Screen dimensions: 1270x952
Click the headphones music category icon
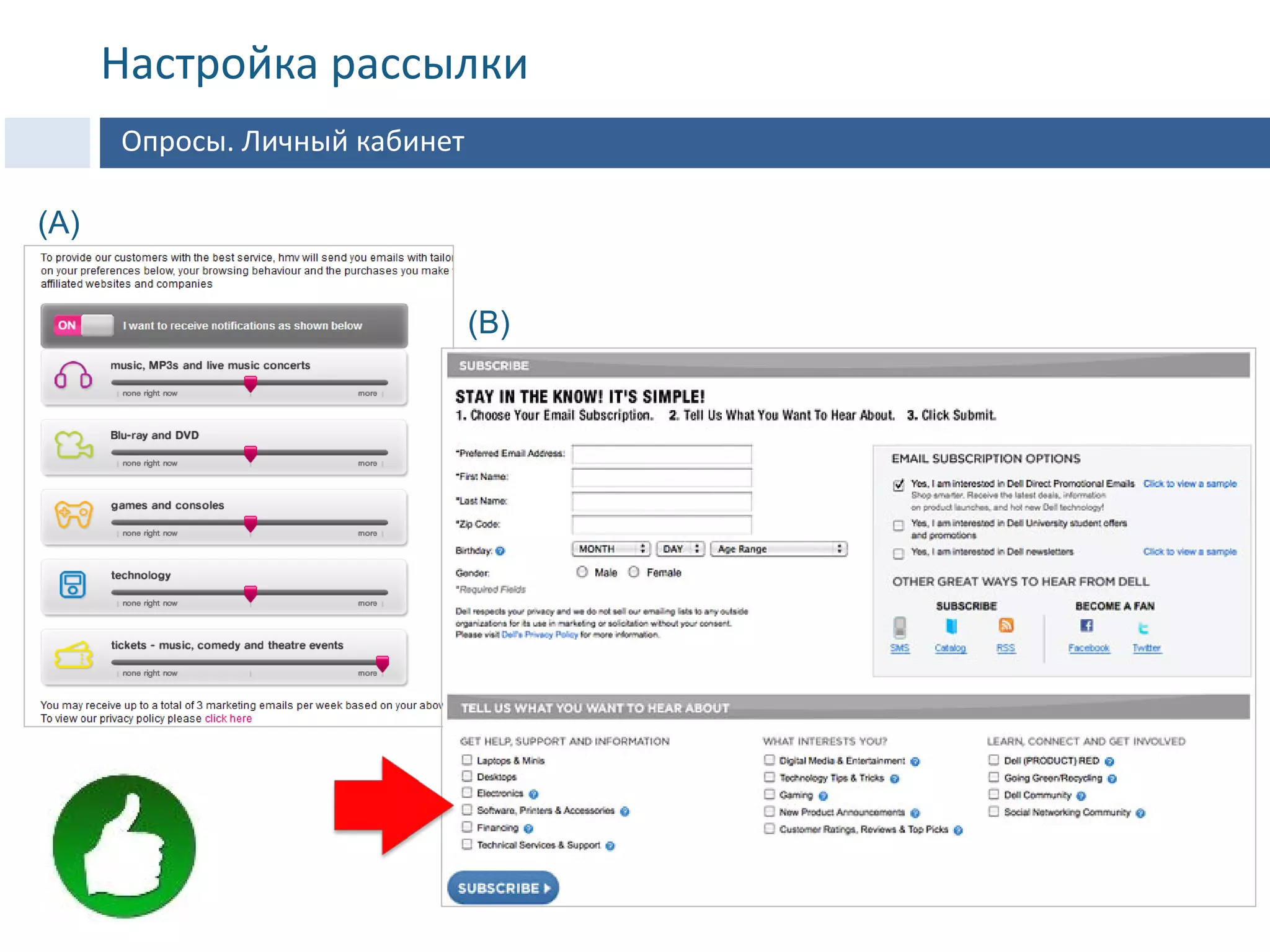[x=73, y=375]
